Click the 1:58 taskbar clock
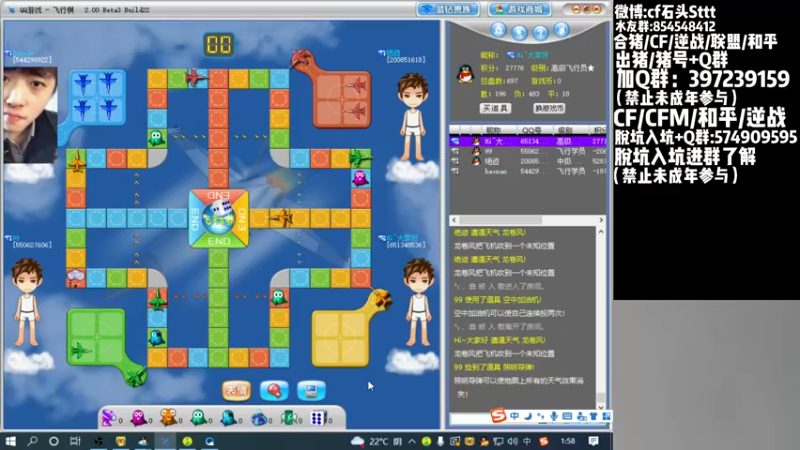Viewport: 800px width, 450px height. click(567, 441)
